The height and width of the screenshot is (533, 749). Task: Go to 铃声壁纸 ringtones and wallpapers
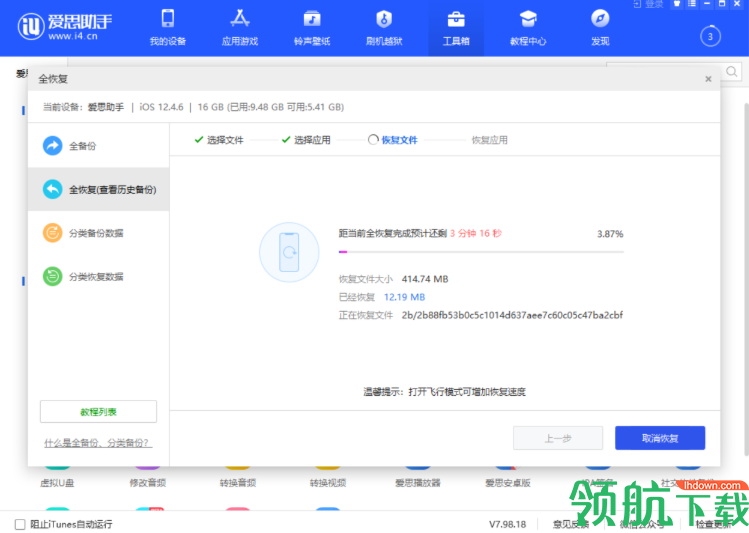[312, 28]
